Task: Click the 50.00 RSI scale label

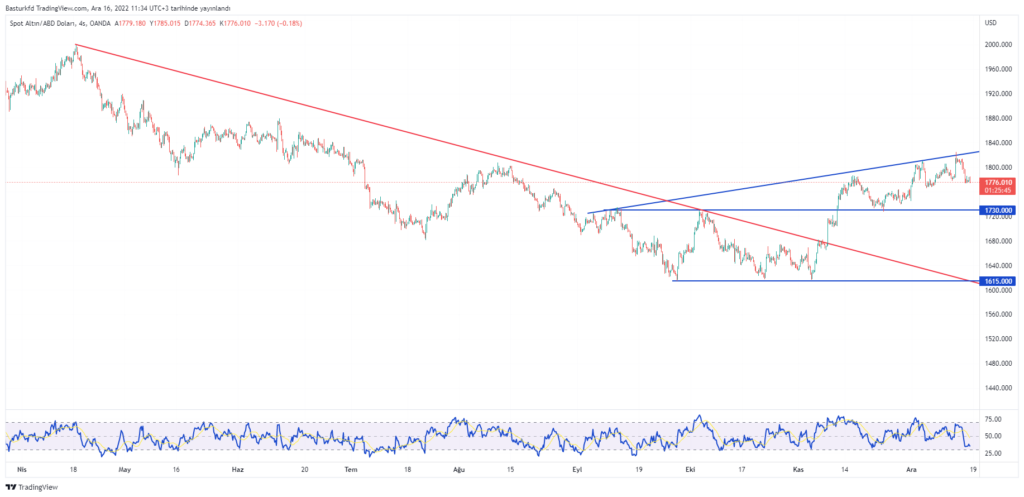Action: pyautogui.click(x=993, y=436)
